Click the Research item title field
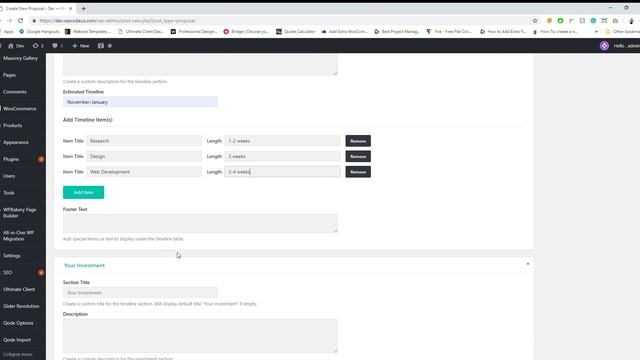This screenshot has width=640, height=360. point(144,141)
